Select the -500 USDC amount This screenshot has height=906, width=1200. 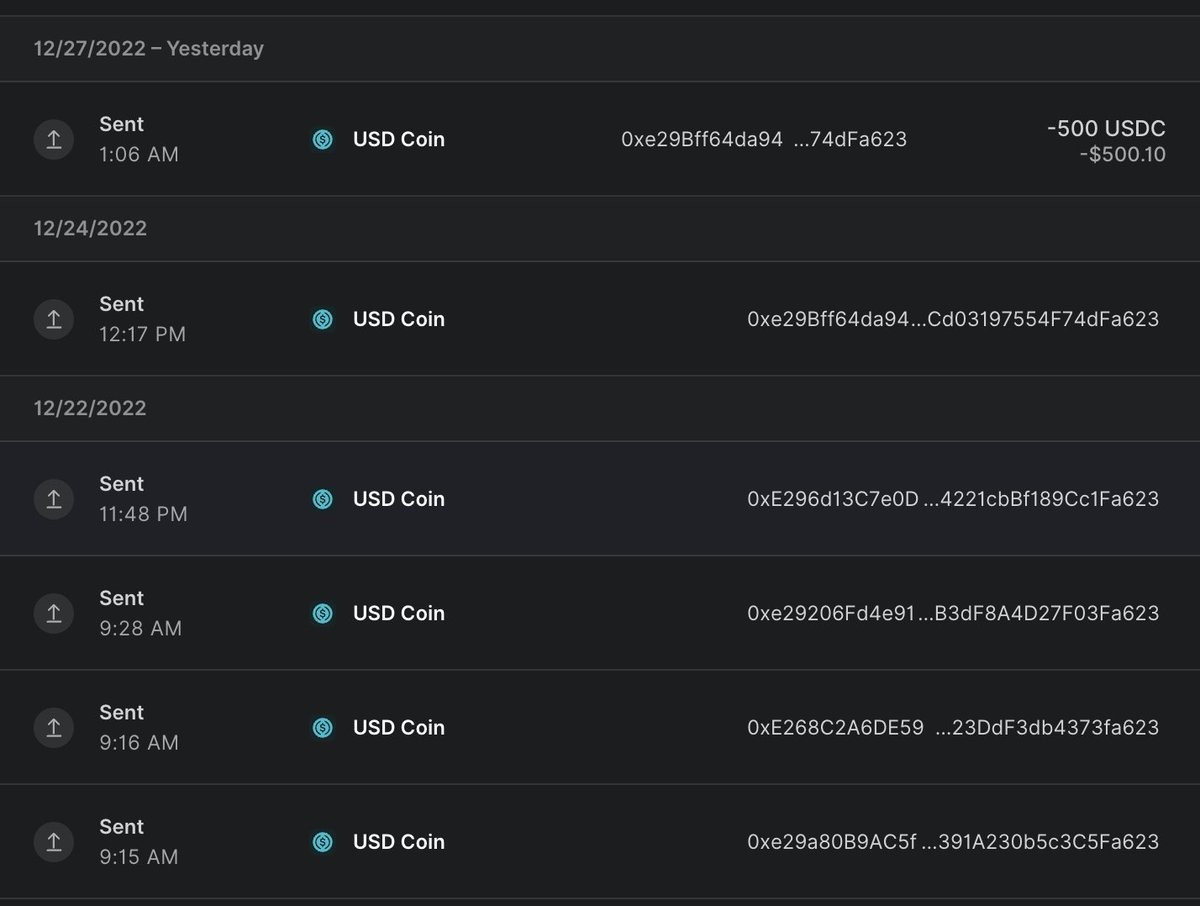[1106, 128]
